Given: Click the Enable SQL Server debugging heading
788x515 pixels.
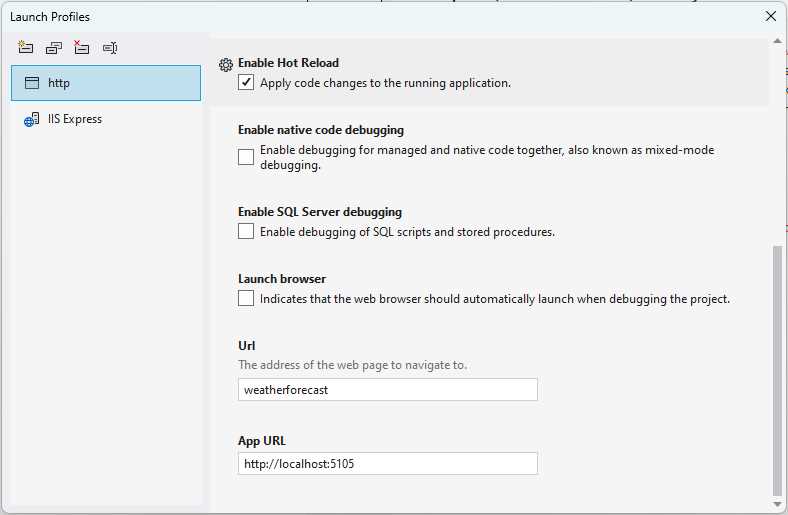Looking at the screenshot, I should click(x=320, y=212).
